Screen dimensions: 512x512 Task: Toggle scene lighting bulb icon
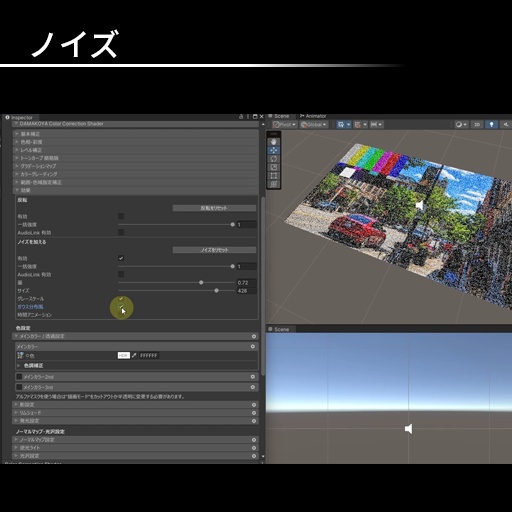click(x=491, y=125)
